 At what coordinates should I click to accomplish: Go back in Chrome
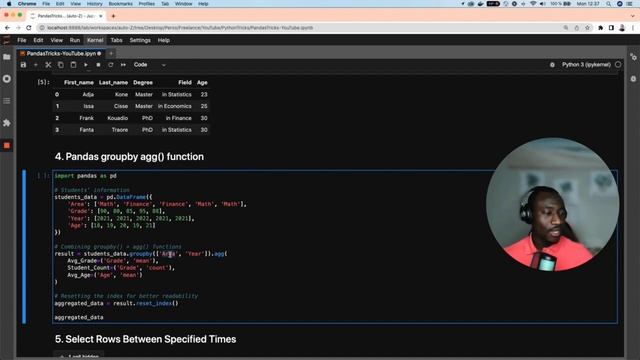click(8, 28)
